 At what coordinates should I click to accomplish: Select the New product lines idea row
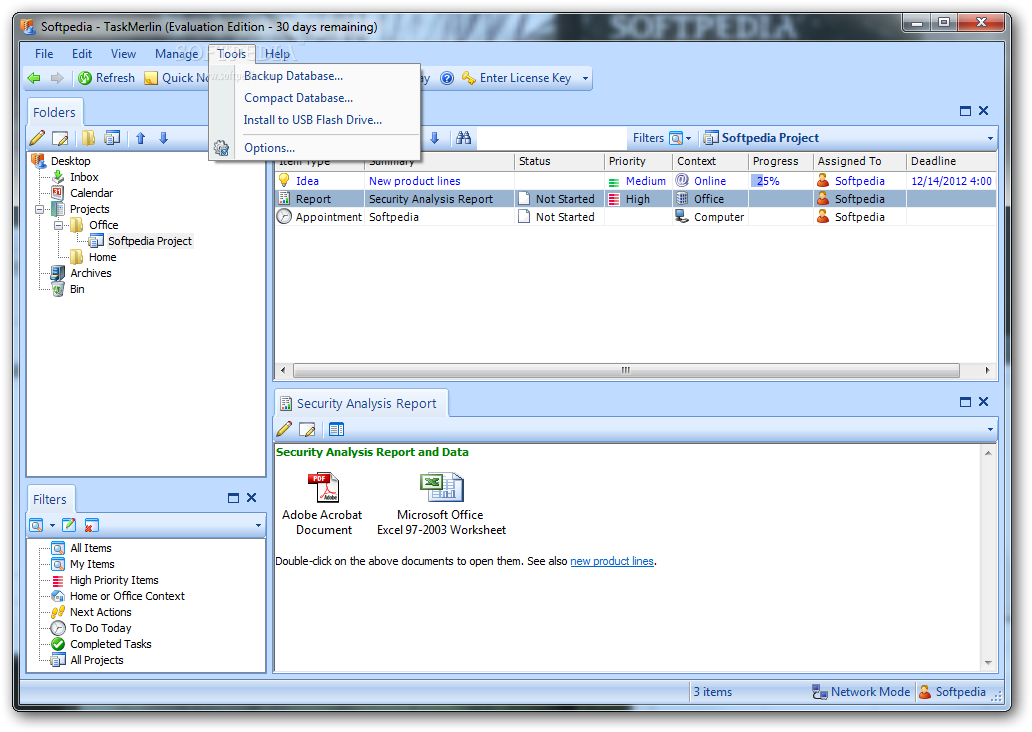(x=634, y=181)
